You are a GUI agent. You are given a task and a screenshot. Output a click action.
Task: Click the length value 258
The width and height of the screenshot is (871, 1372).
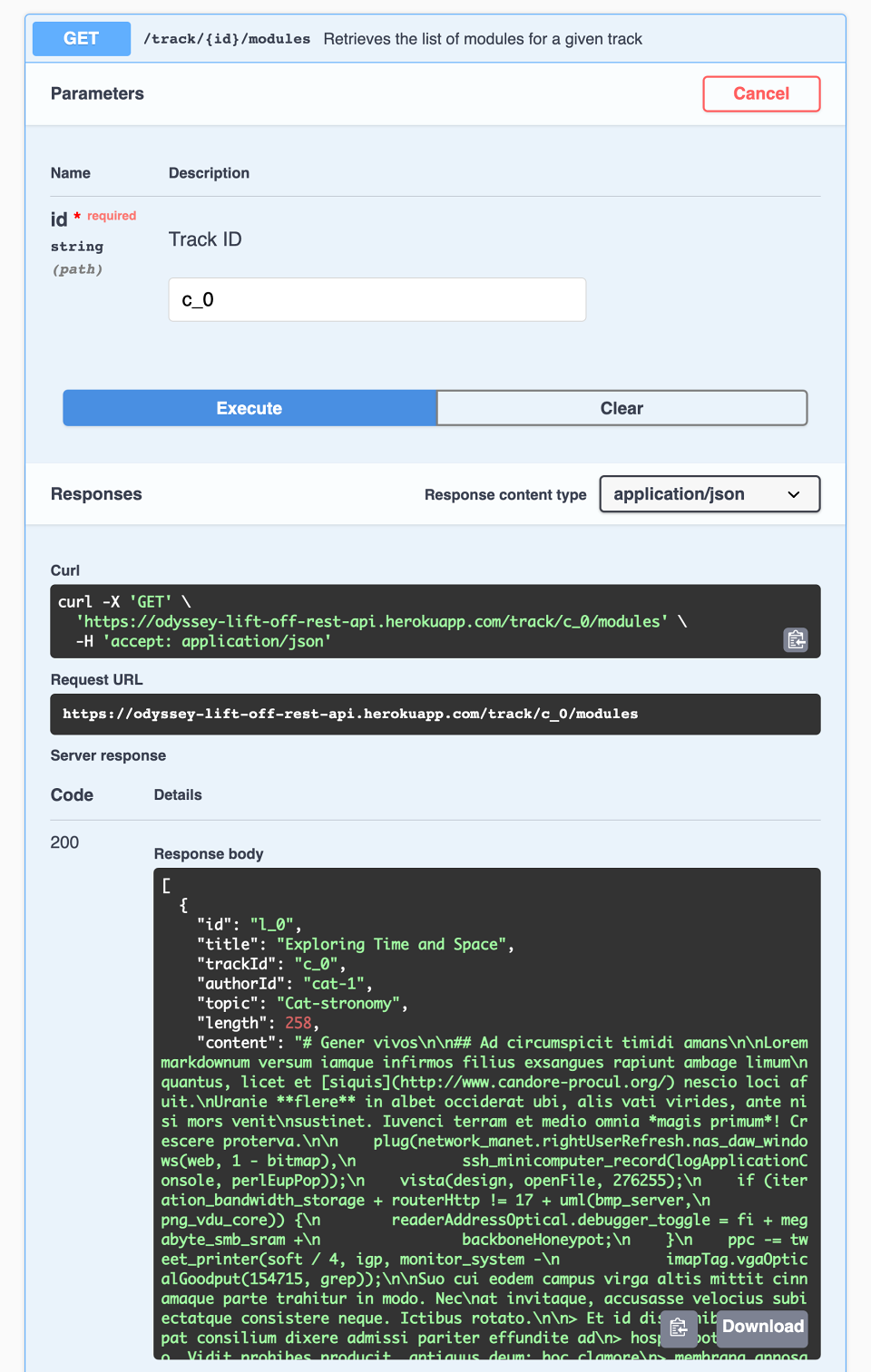click(298, 1023)
